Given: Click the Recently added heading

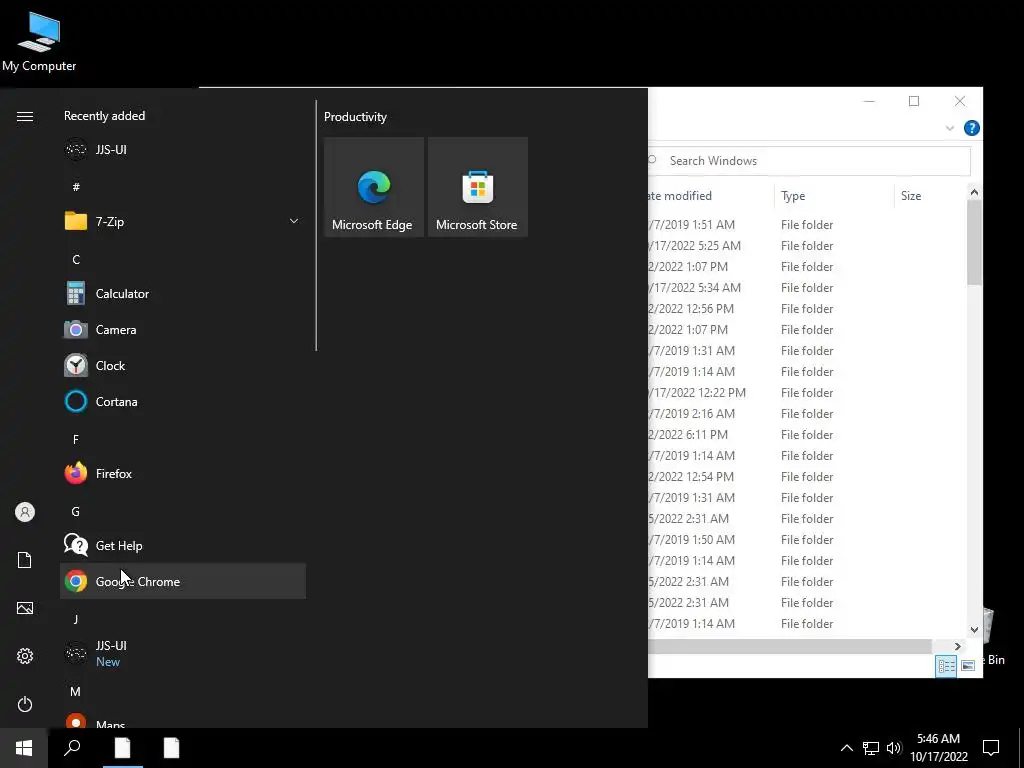Looking at the screenshot, I should [104, 116].
